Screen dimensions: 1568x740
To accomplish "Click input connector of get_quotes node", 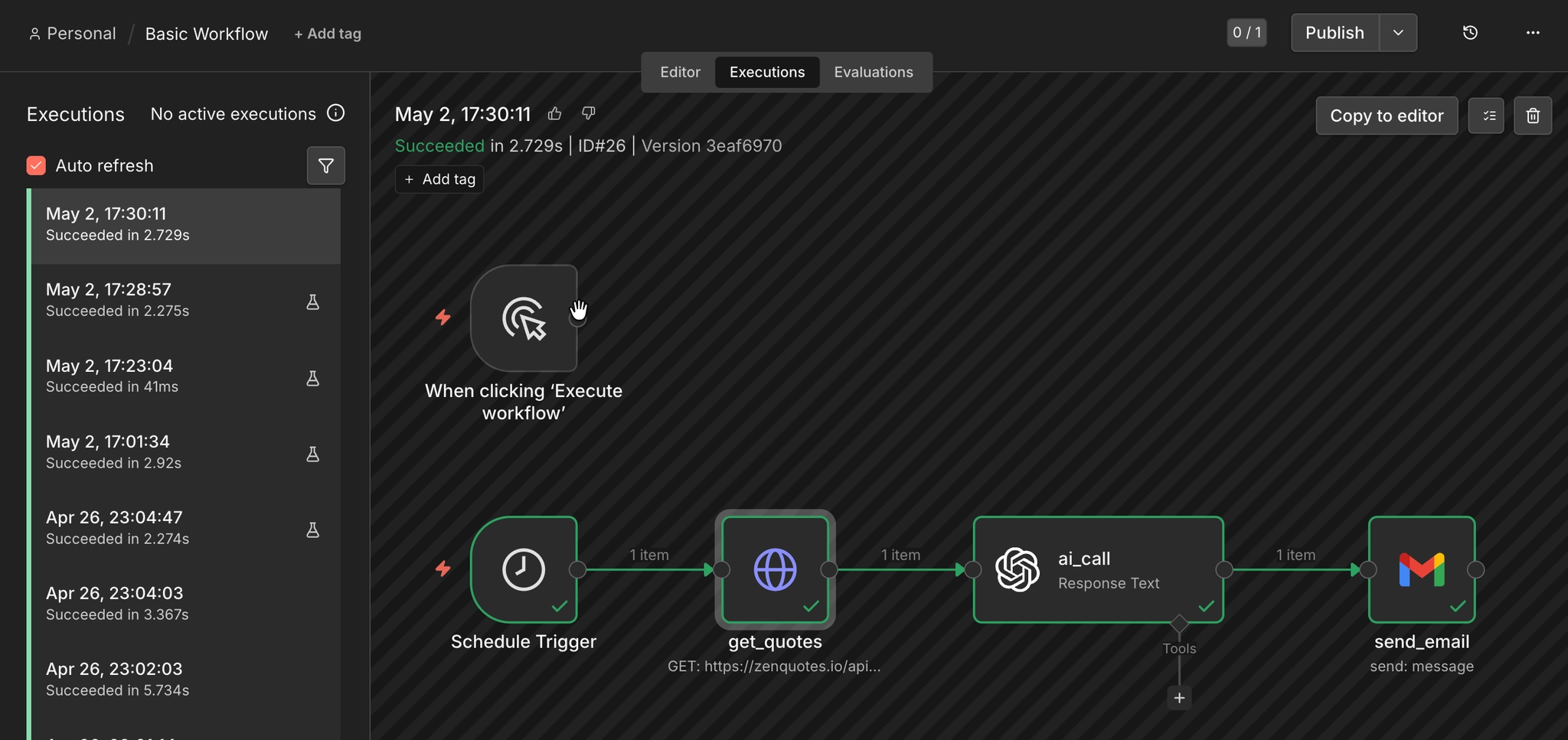I will point(721,569).
